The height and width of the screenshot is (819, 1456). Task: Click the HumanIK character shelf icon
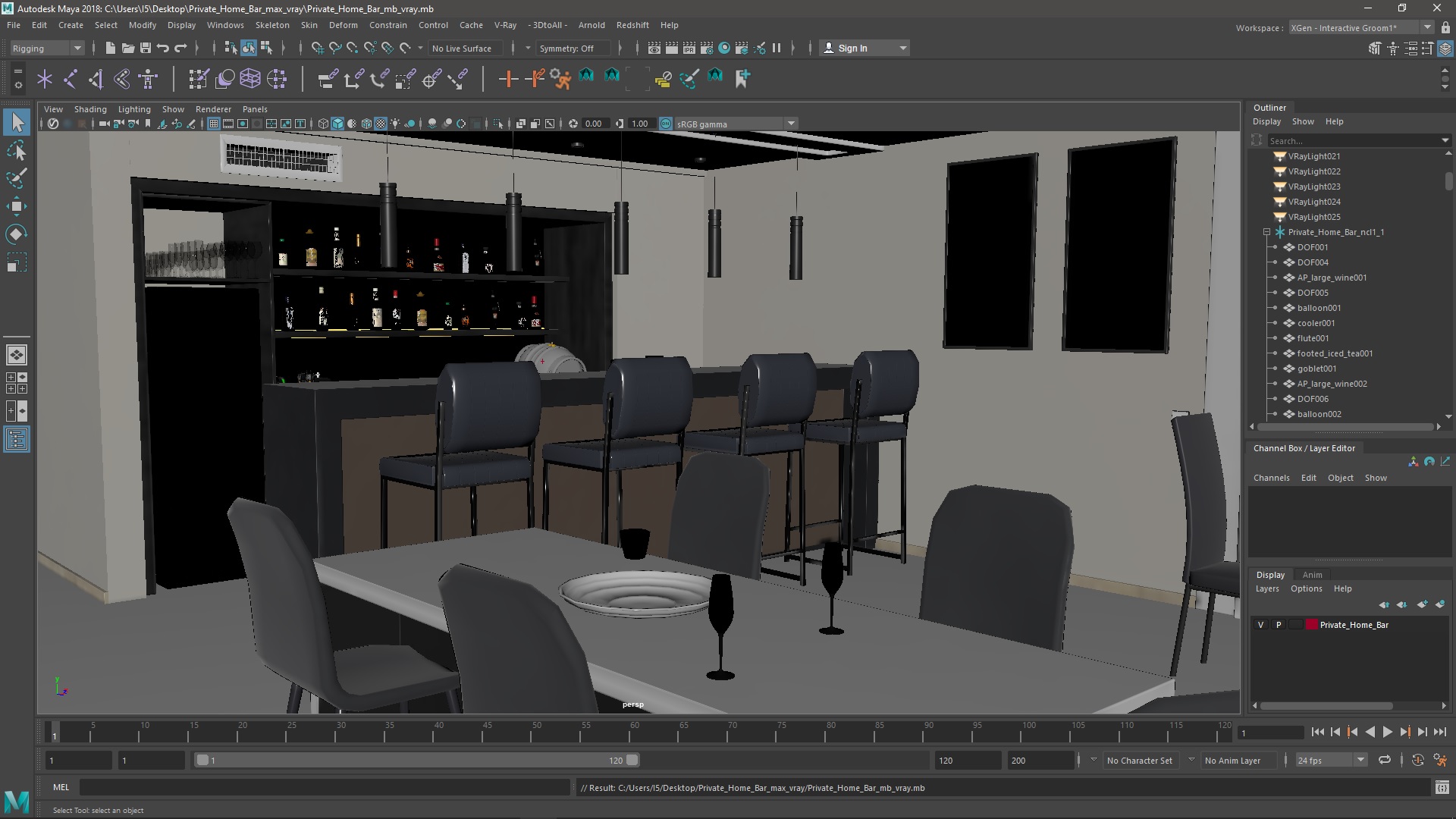pos(148,78)
